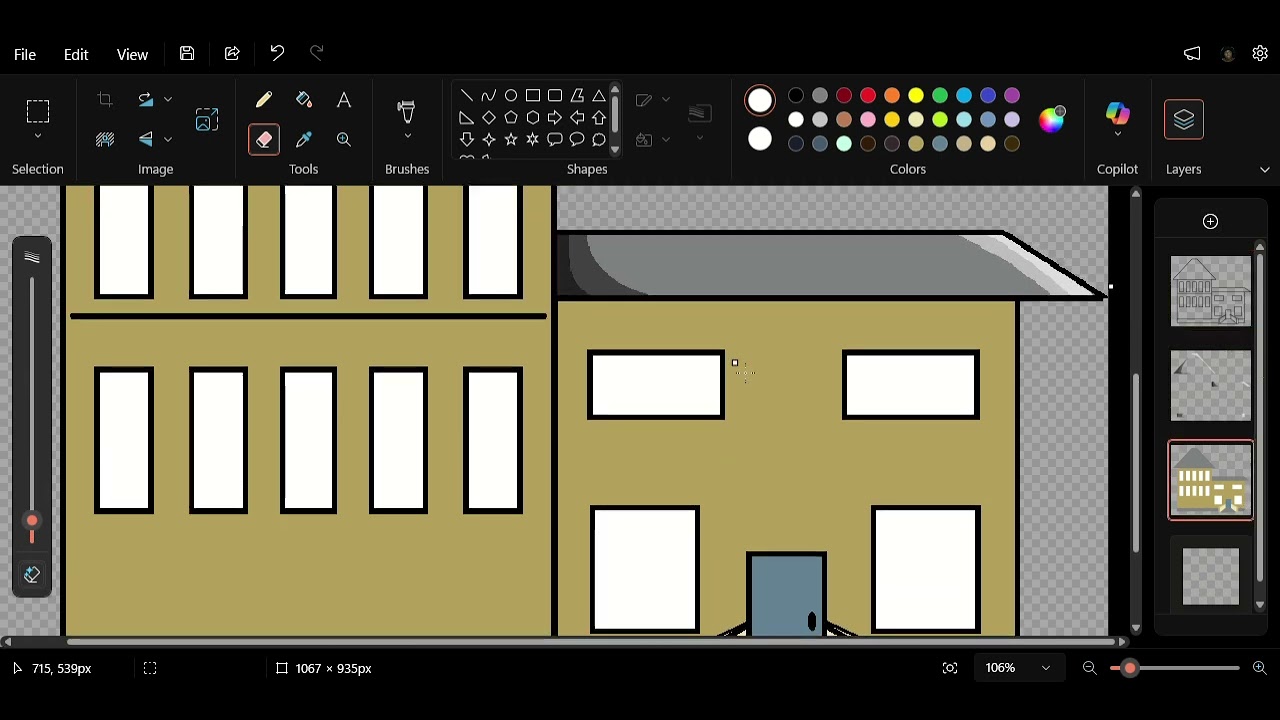Image resolution: width=1280 pixels, height=720 pixels.
Task: Open the Edit menu
Action: [x=76, y=54]
